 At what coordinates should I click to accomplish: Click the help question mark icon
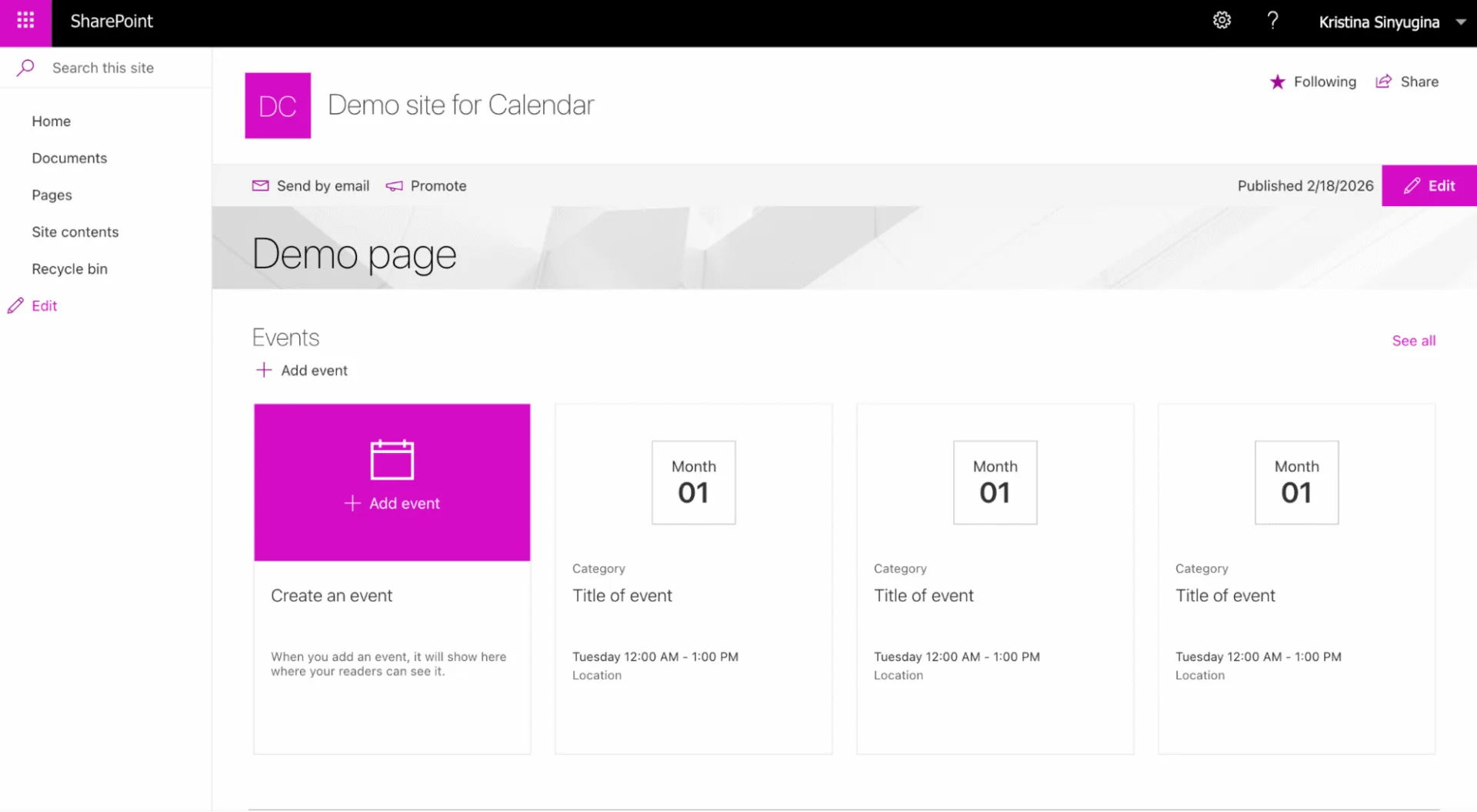pyautogui.click(x=1273, y=21)
